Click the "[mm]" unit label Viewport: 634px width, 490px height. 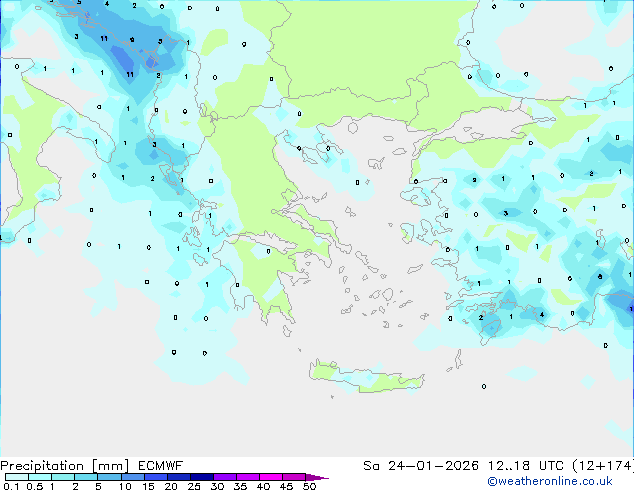click(x=110, y=466)
